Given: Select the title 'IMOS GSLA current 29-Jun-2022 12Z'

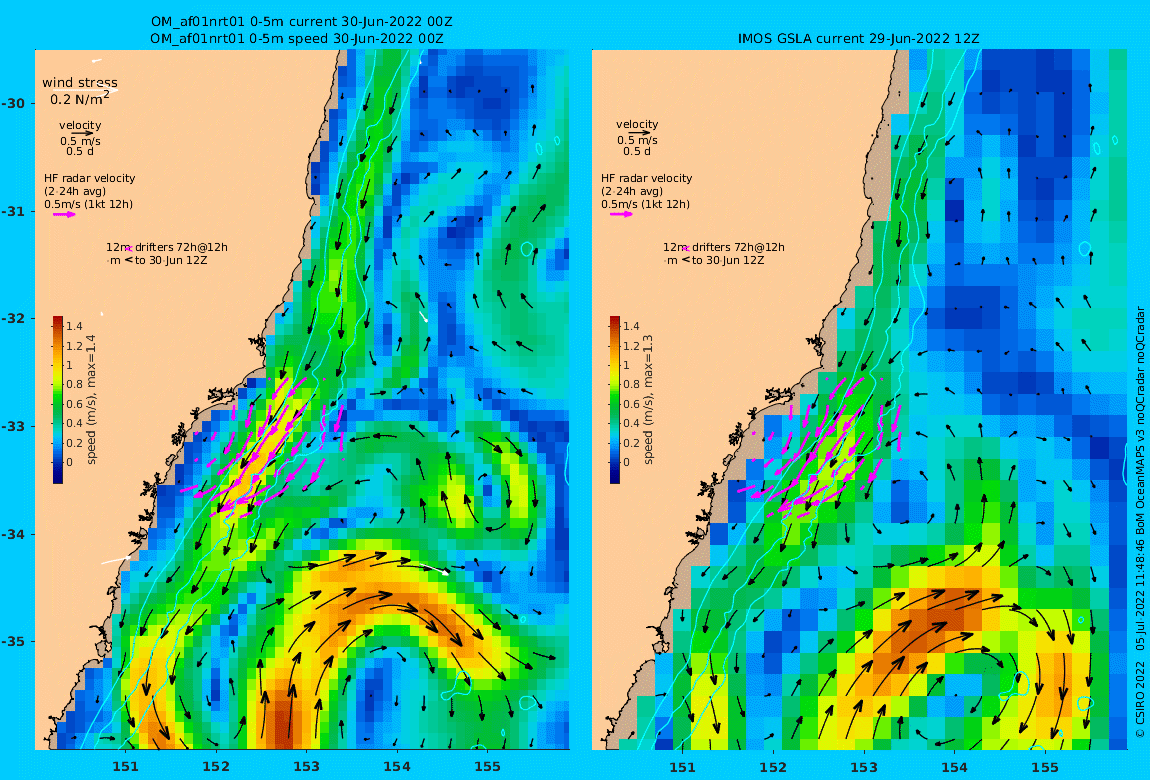Looking at the screenshot, I should [x=859, y=38].
